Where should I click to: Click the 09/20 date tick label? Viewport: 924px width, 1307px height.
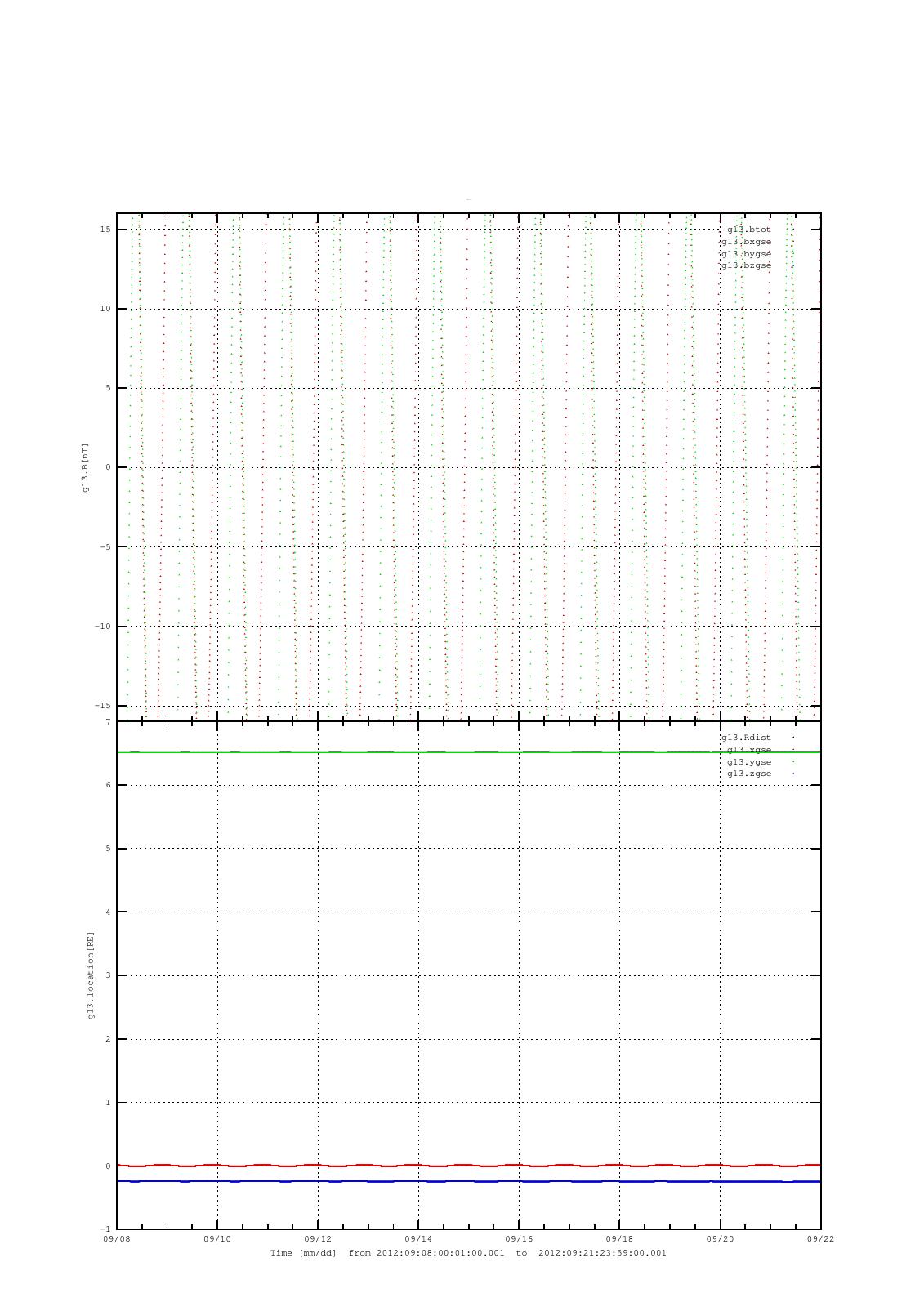coord(720,1238)
